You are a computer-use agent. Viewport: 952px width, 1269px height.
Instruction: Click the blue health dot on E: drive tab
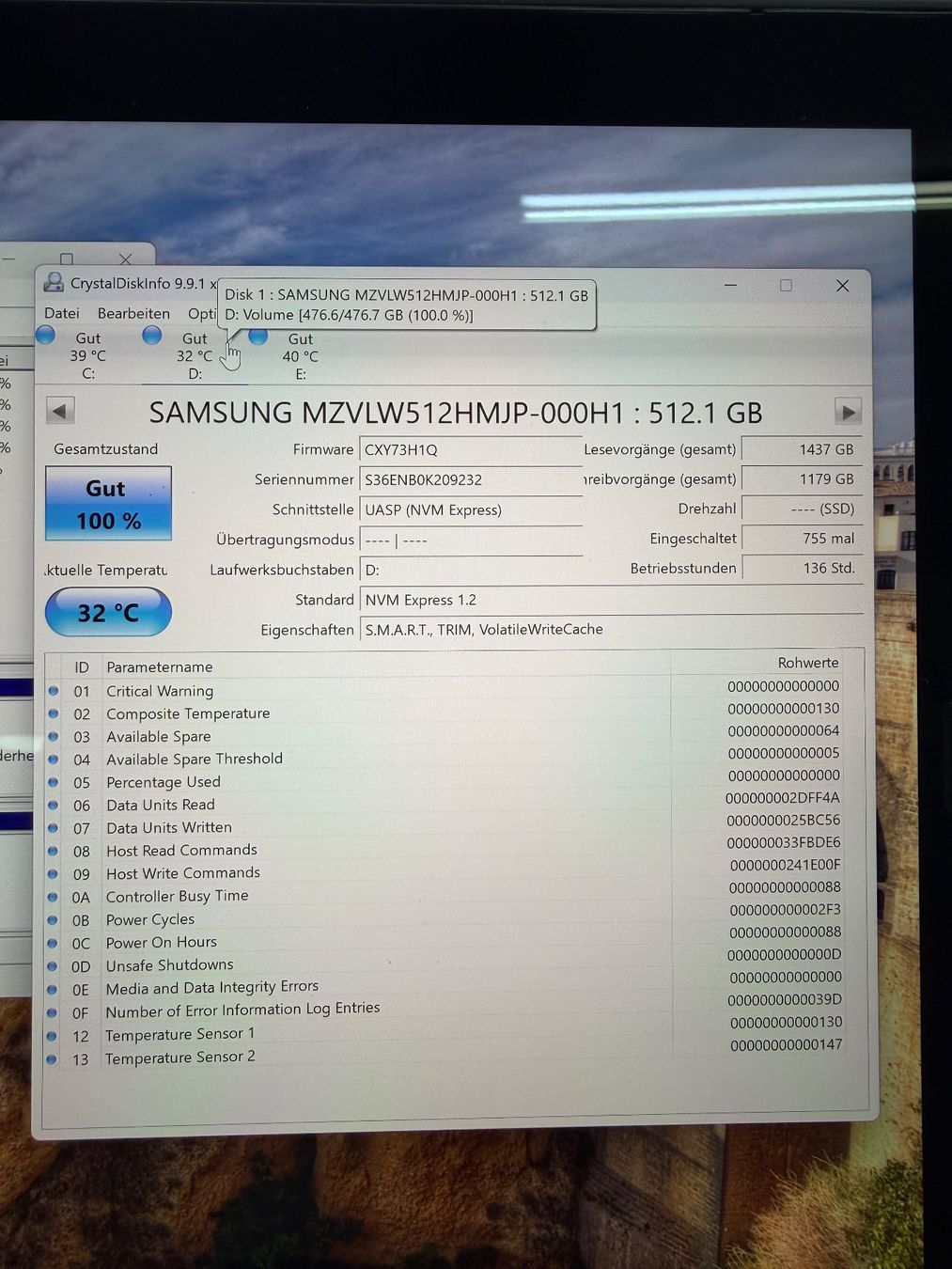[258, 336]
